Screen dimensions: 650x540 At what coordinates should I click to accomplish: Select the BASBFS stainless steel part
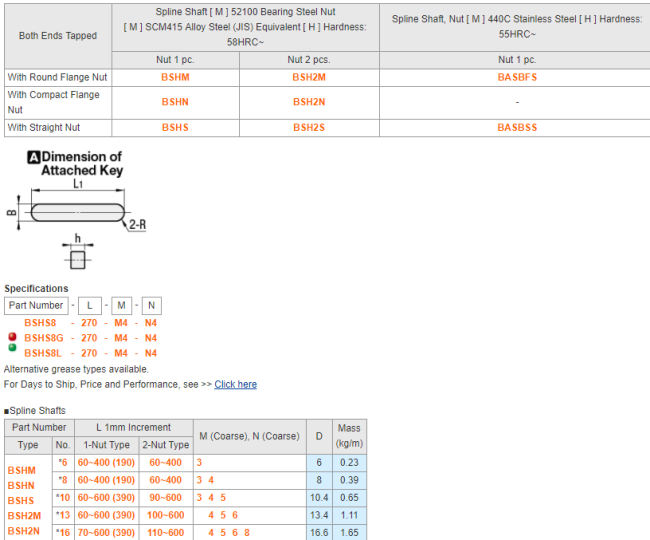point(516,76)
